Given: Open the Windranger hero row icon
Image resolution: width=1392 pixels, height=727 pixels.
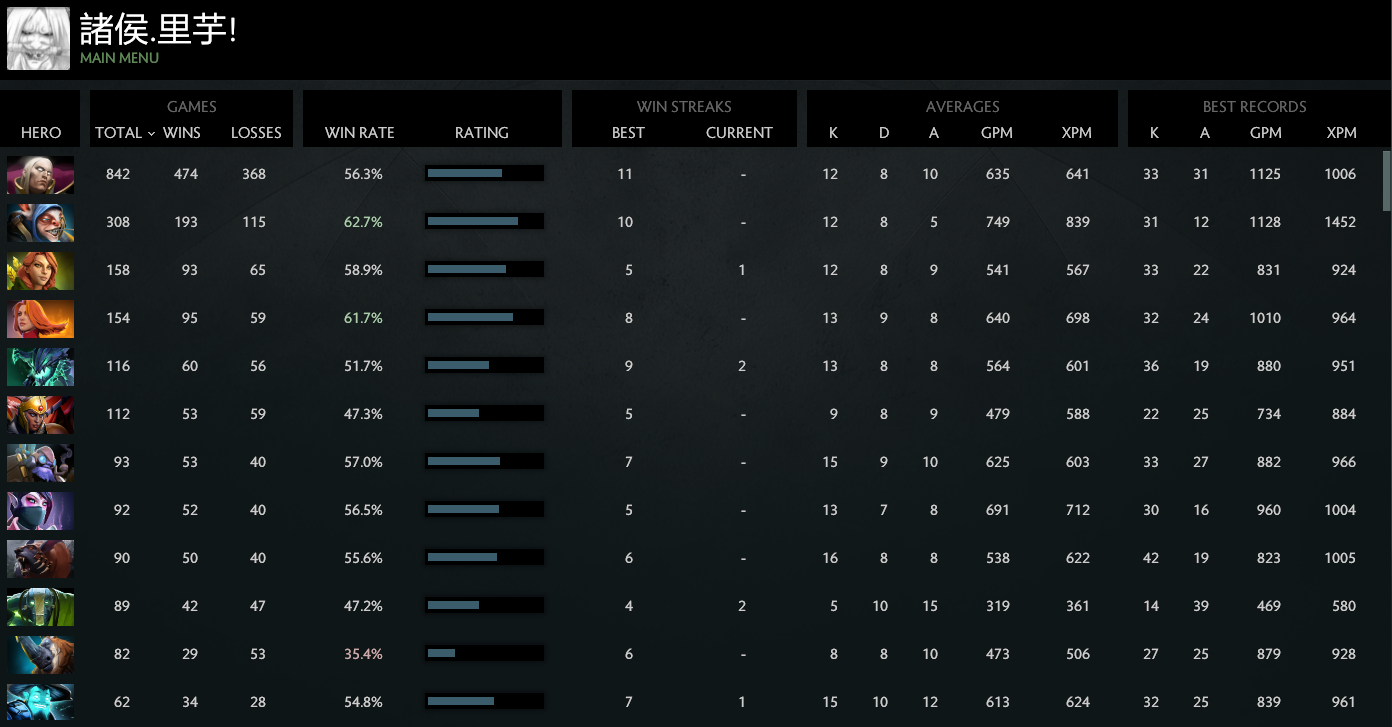Looking at the screenshot, I should pyautogui.click(x=40, y=270).
